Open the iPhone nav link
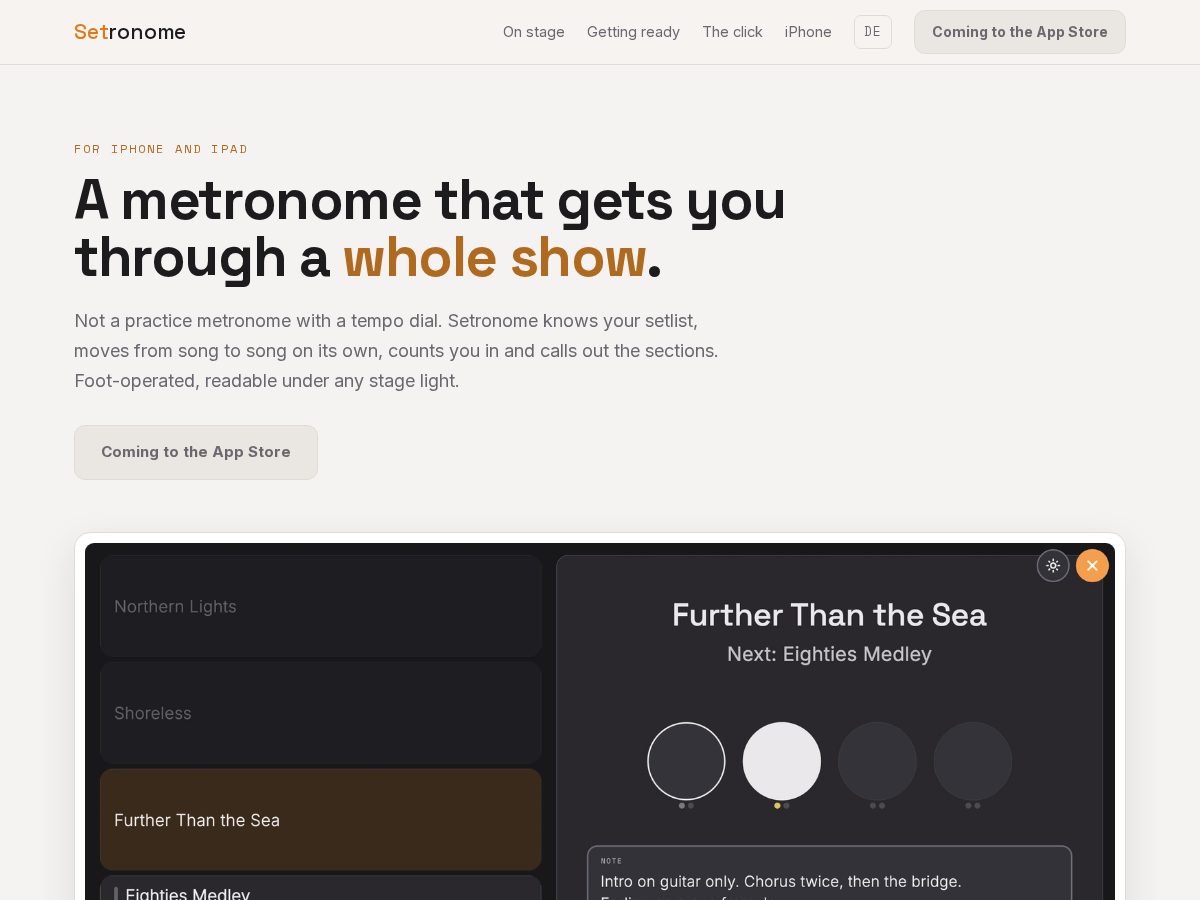The height and width of the screenshot is (900, 1200). [808, 32]
